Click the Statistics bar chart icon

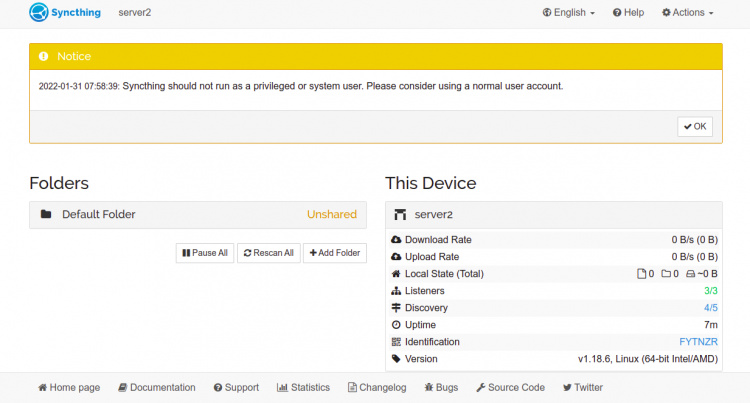[282, 387]
